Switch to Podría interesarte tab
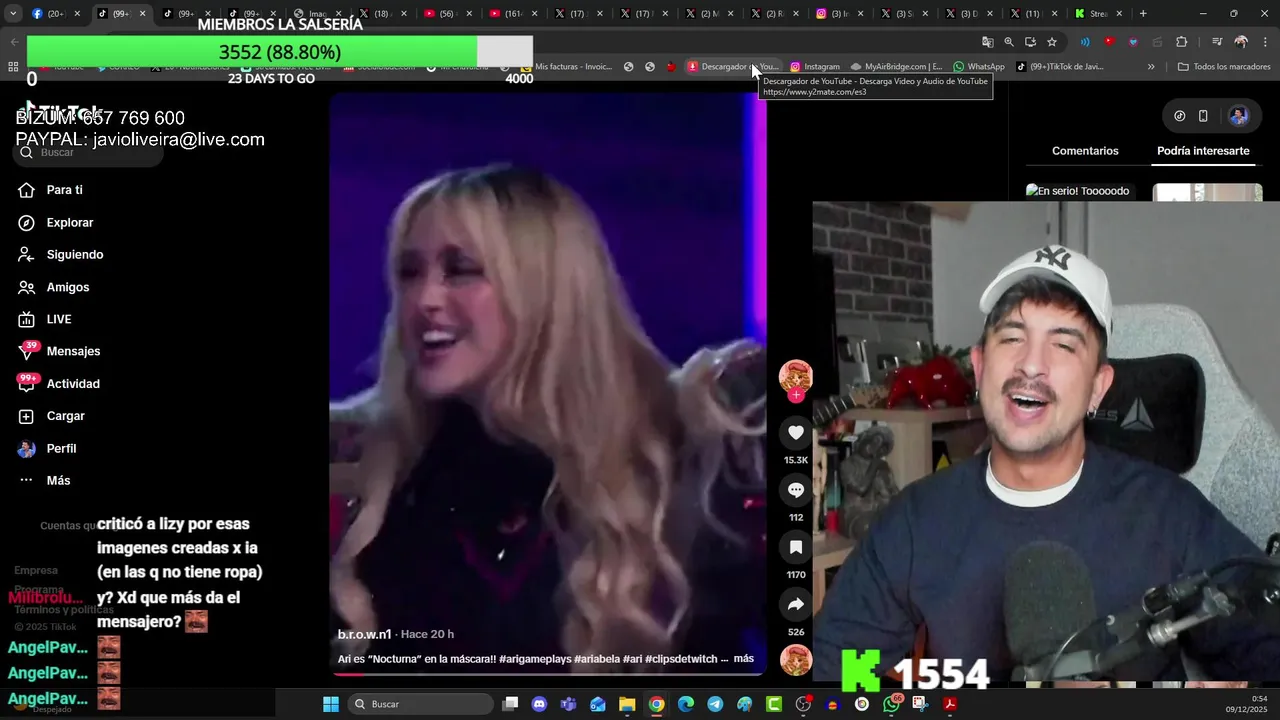This screenshot has width=1280, height=720. [x=1203, y=151]
